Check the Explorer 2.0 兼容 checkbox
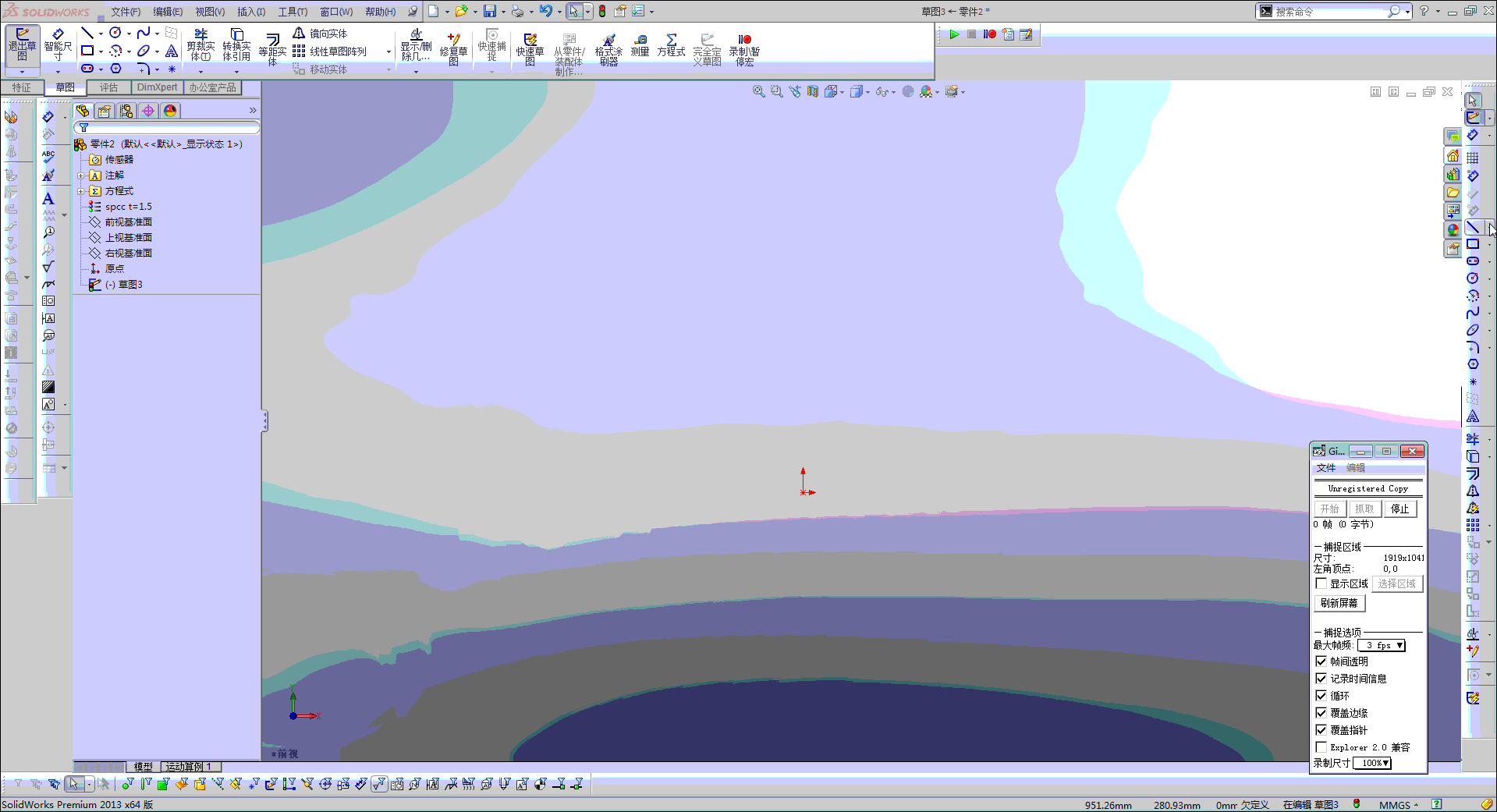The image size is (1497, 812). pyautogui.click(x=1321, y=747)
